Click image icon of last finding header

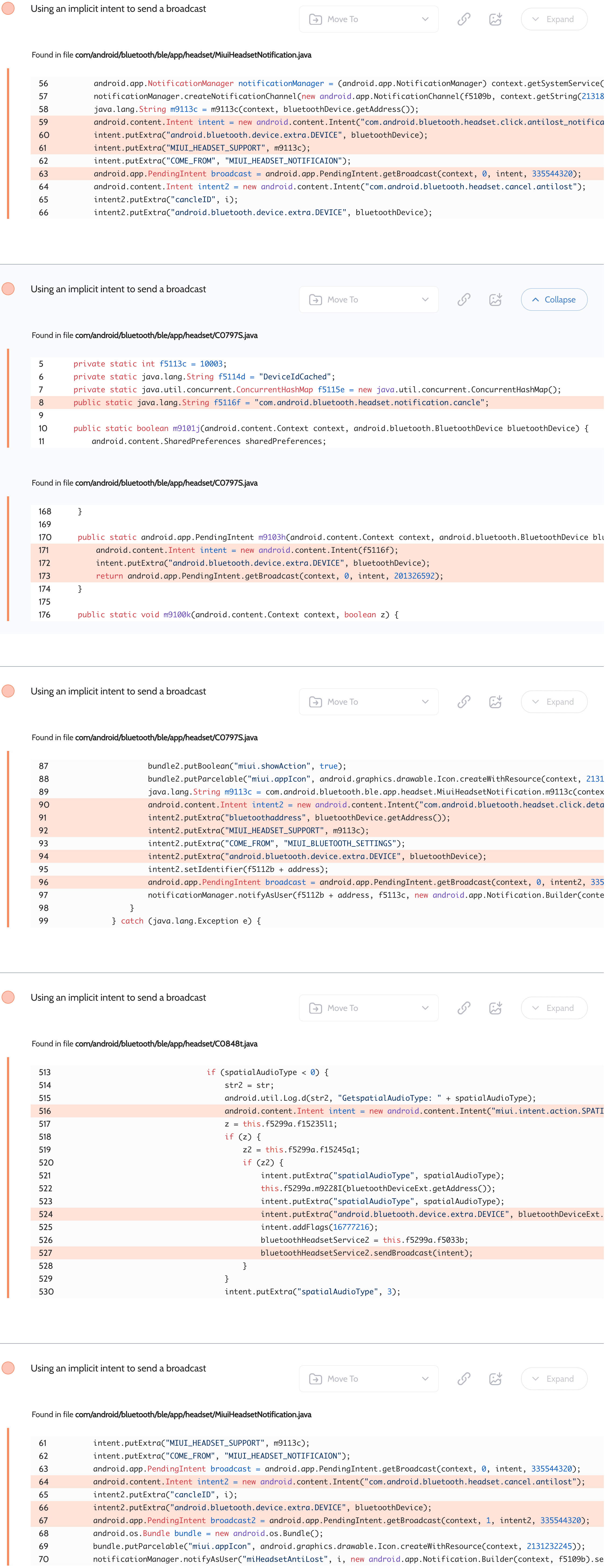click(x=495, y=1379)
